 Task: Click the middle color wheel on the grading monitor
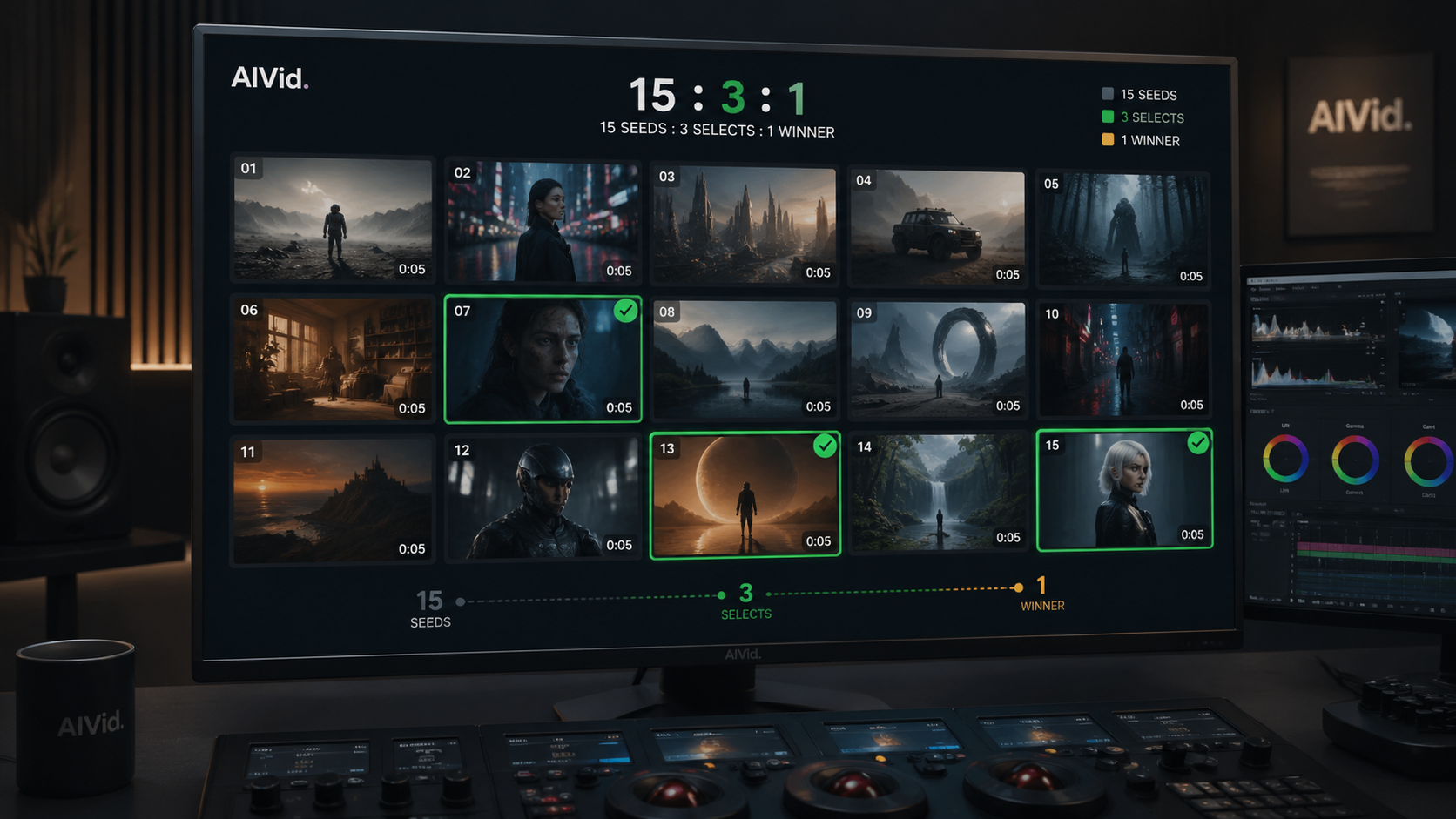point(1355,460)
